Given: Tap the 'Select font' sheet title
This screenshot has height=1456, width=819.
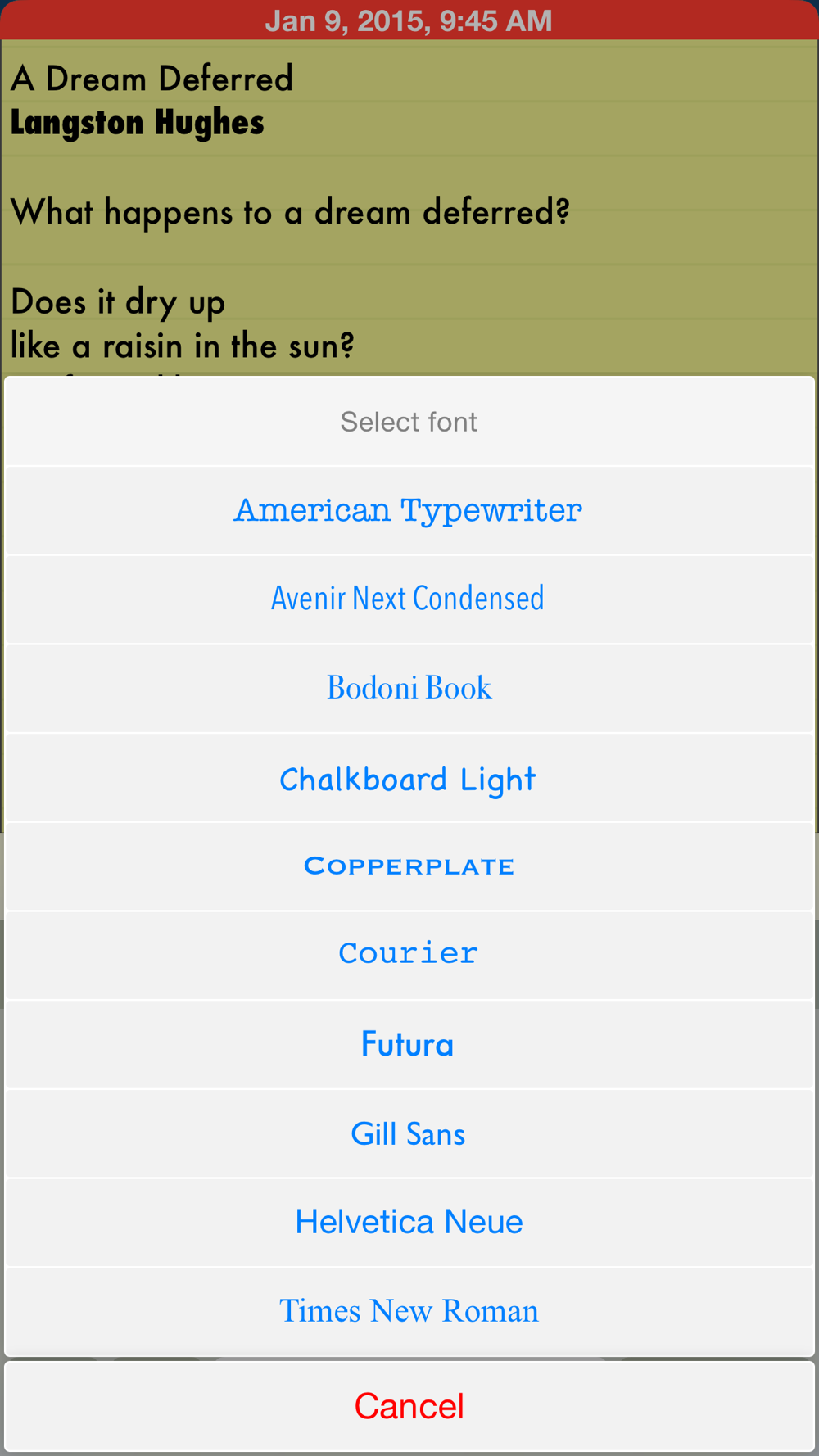Looking at the screenshot, I should [409, 422].
